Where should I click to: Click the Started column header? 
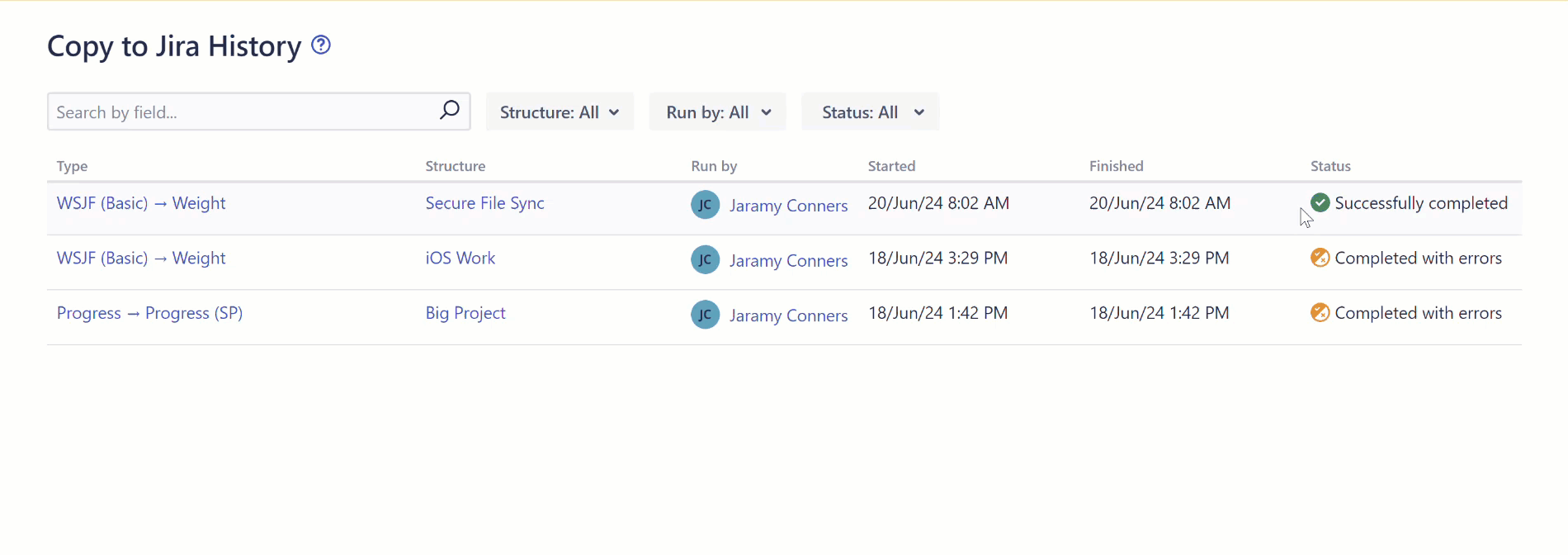891,166
